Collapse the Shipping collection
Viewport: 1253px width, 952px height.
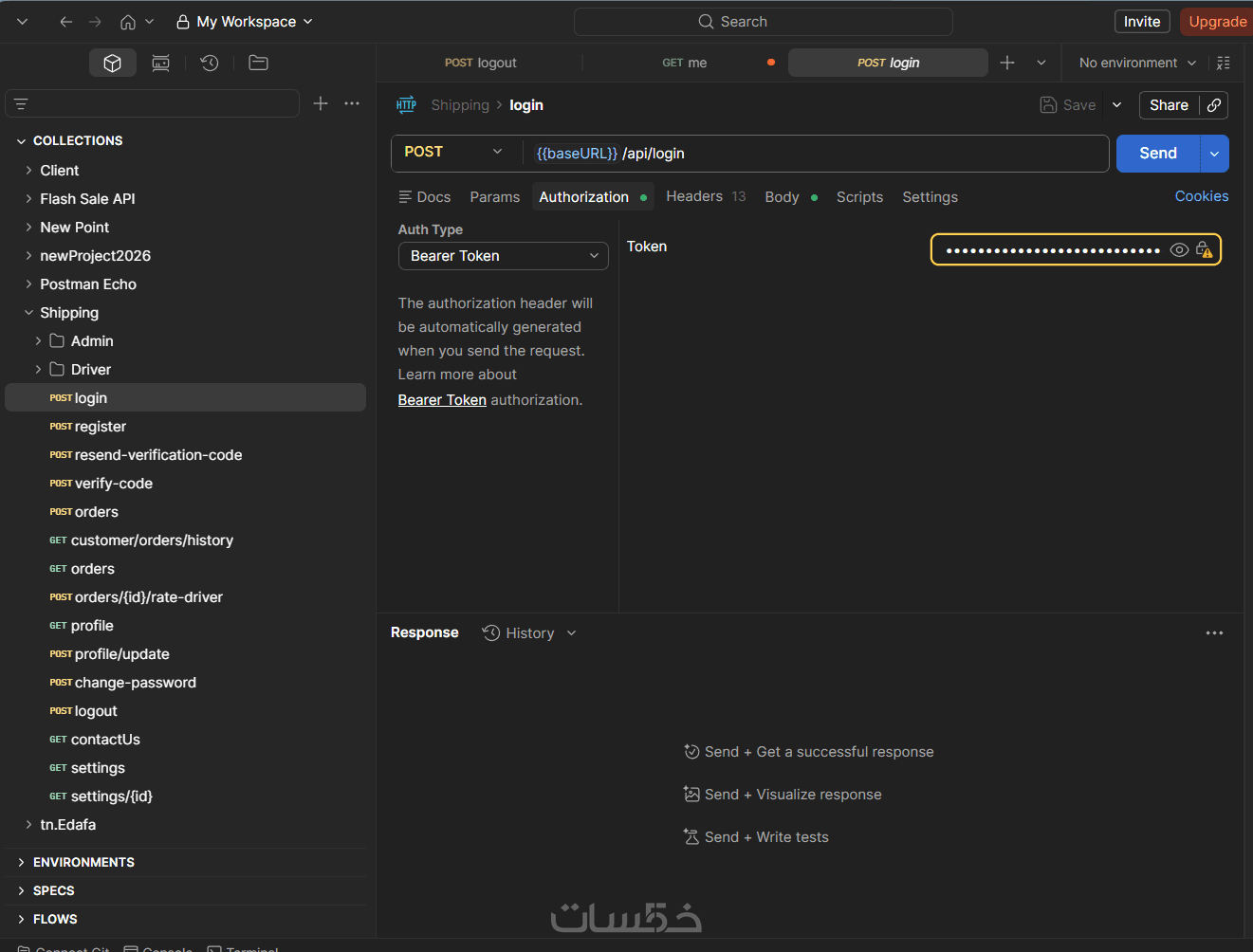tap(28, 313)
